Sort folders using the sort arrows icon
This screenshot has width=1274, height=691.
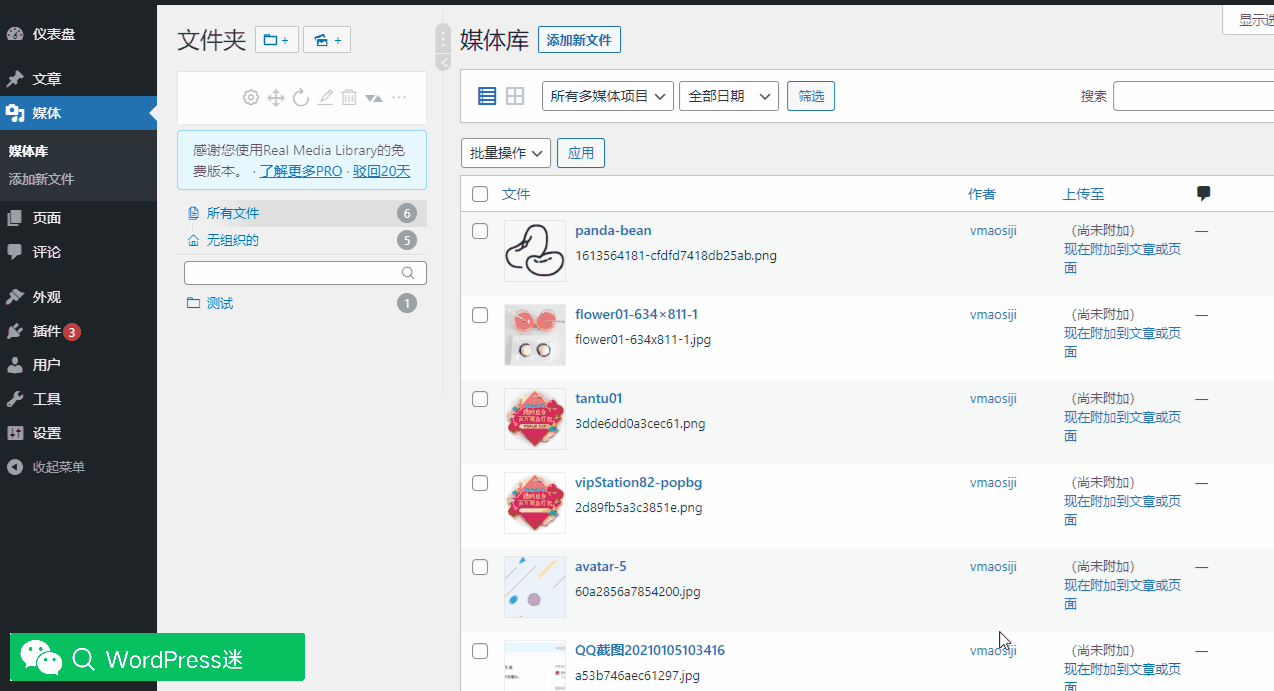pyautogui.click(x=374, y=97)
